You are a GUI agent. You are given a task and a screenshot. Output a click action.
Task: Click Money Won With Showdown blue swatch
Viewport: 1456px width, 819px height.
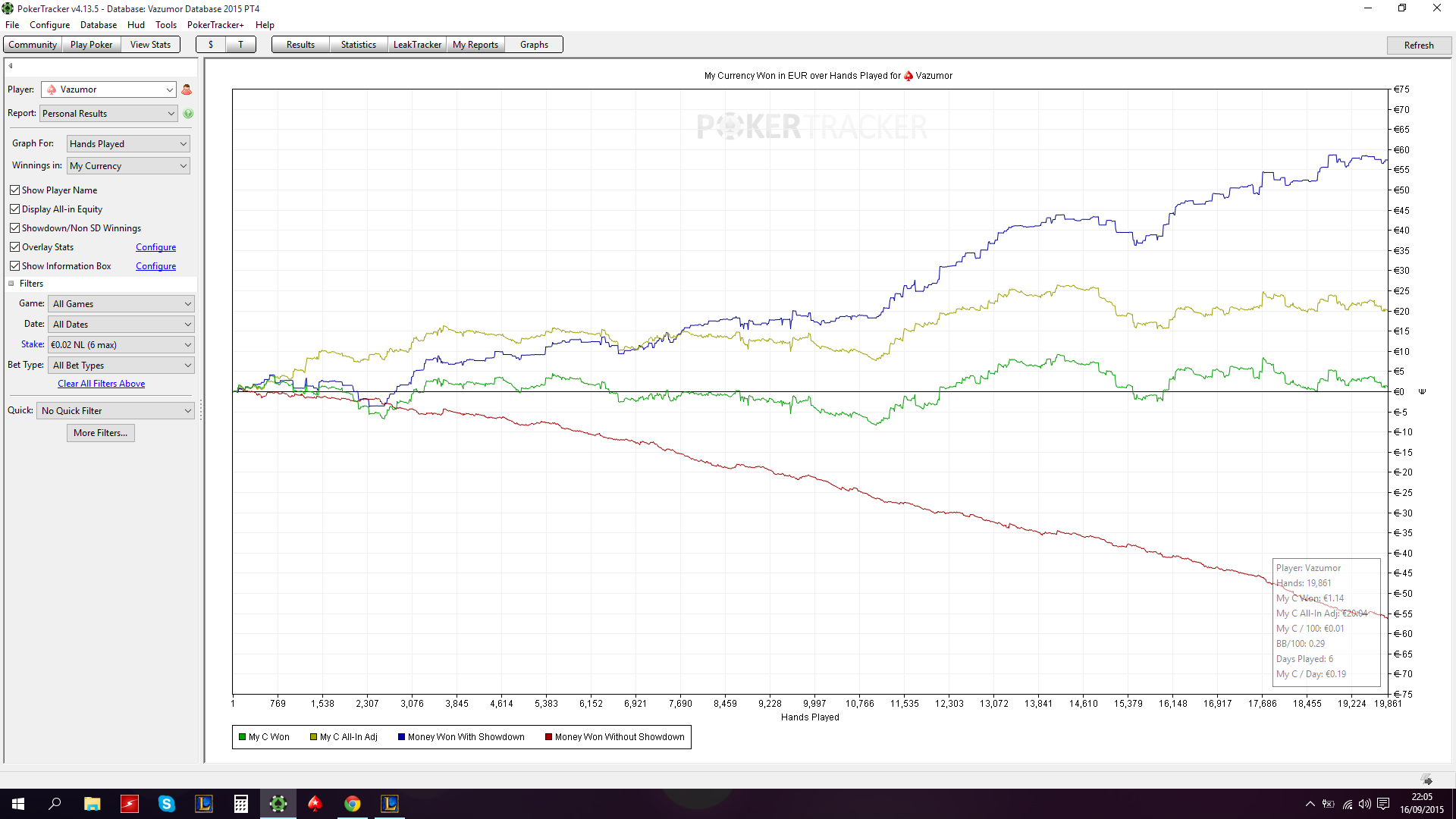point(401,737)
